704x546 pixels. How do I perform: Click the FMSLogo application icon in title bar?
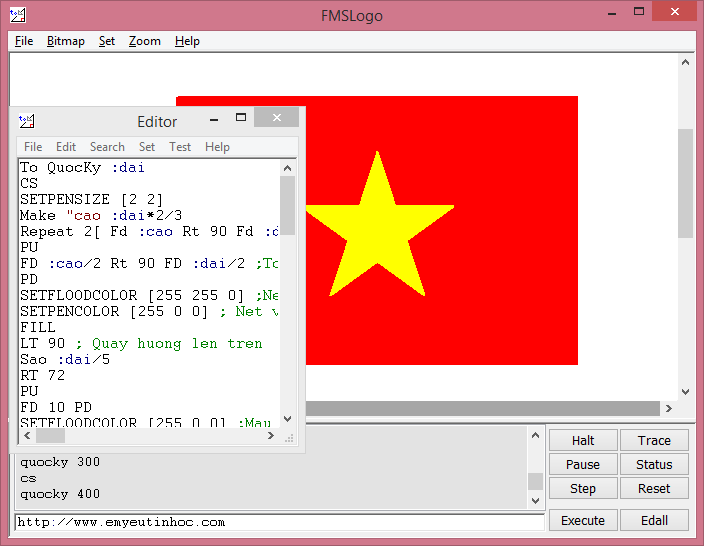[18, 15]
